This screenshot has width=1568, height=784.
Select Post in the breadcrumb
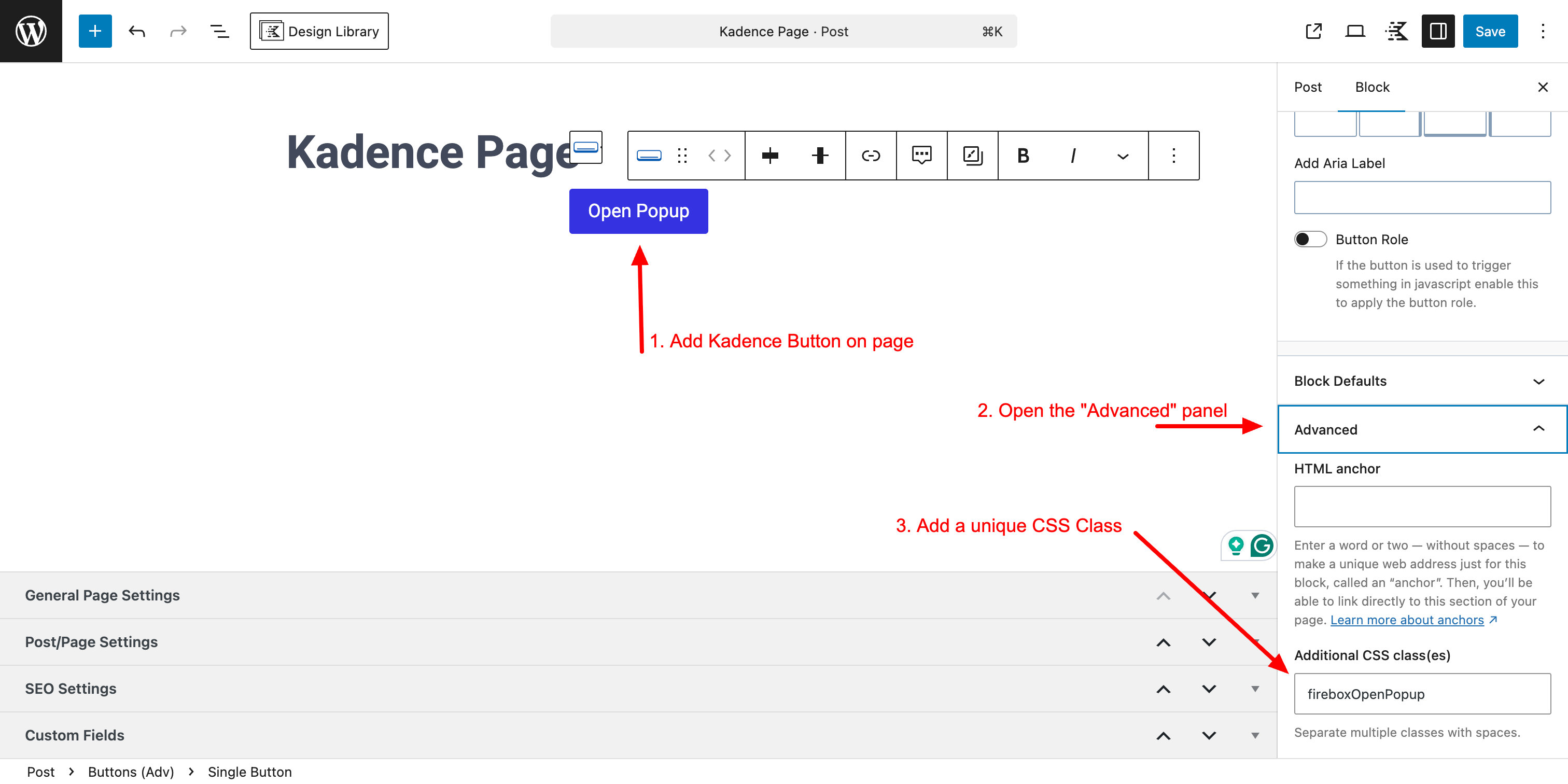40,772
